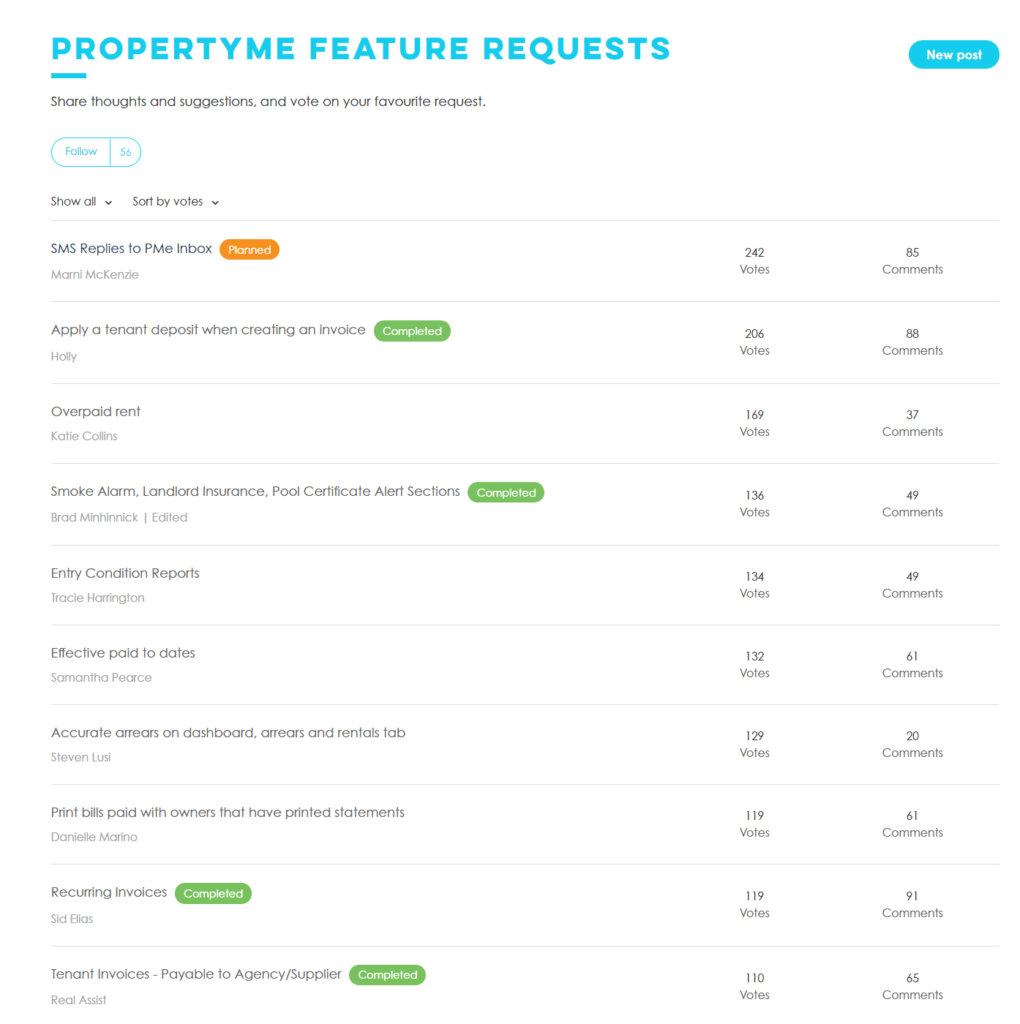Open the Entry Condition Reports post

[x=125, y=573]
